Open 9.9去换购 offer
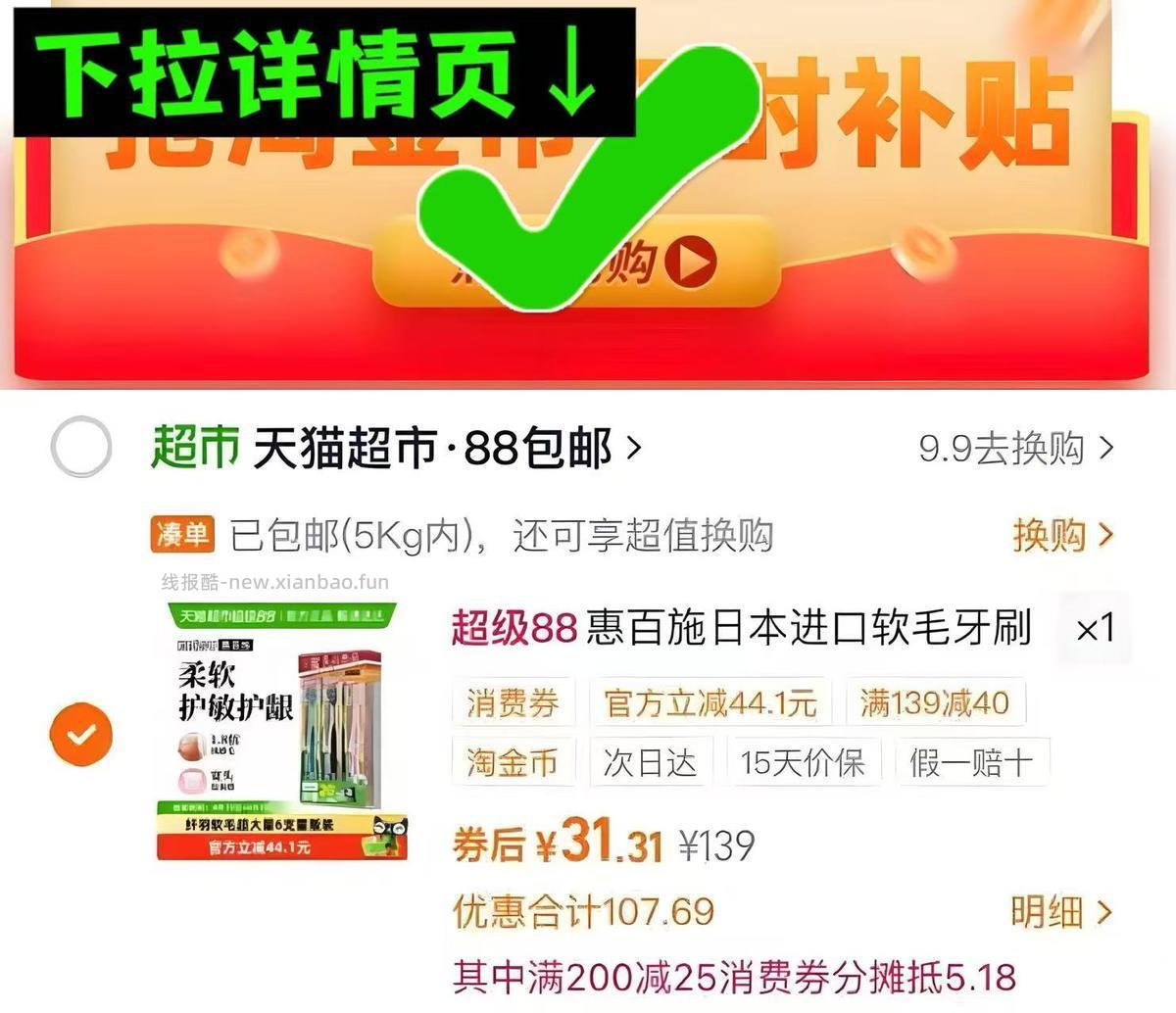The width and height of the screenshot is (1176, 1013). click(1016, 448)
